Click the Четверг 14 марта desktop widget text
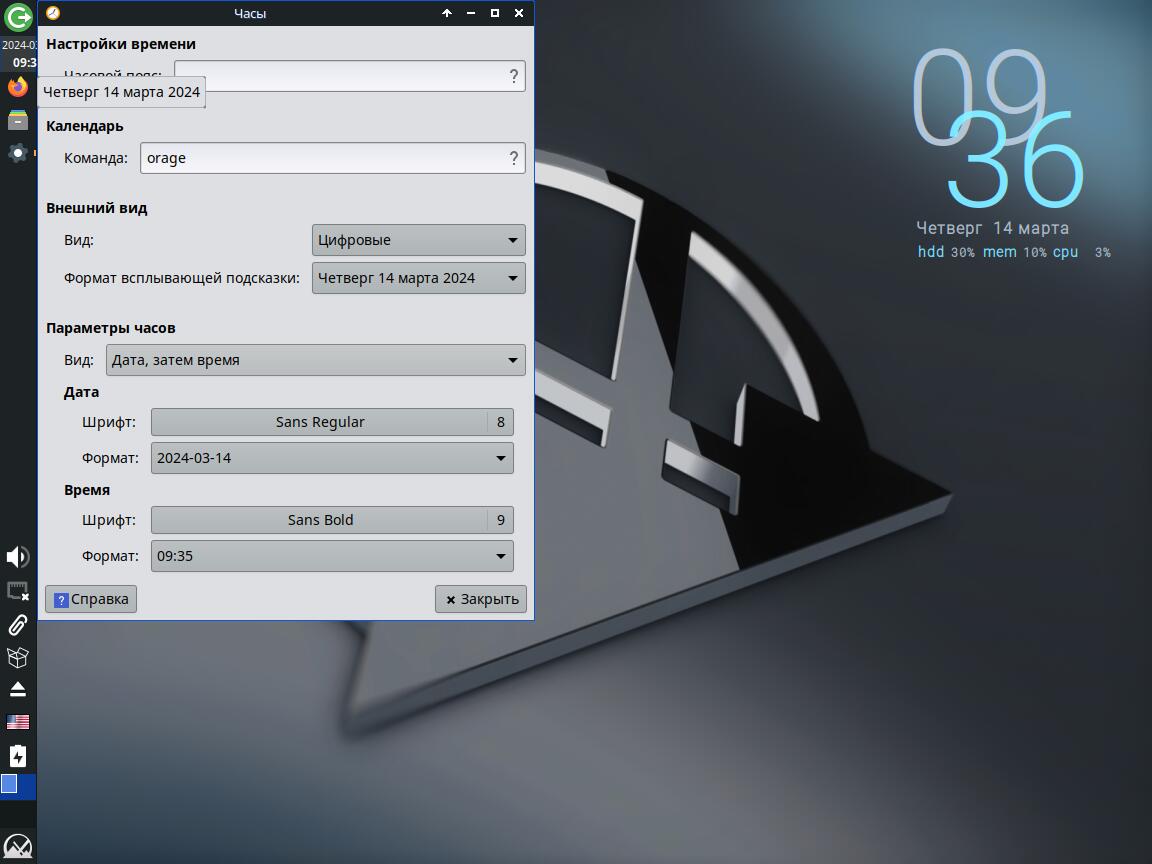The height and width of the screenshot is (864, 1152). 993,228
